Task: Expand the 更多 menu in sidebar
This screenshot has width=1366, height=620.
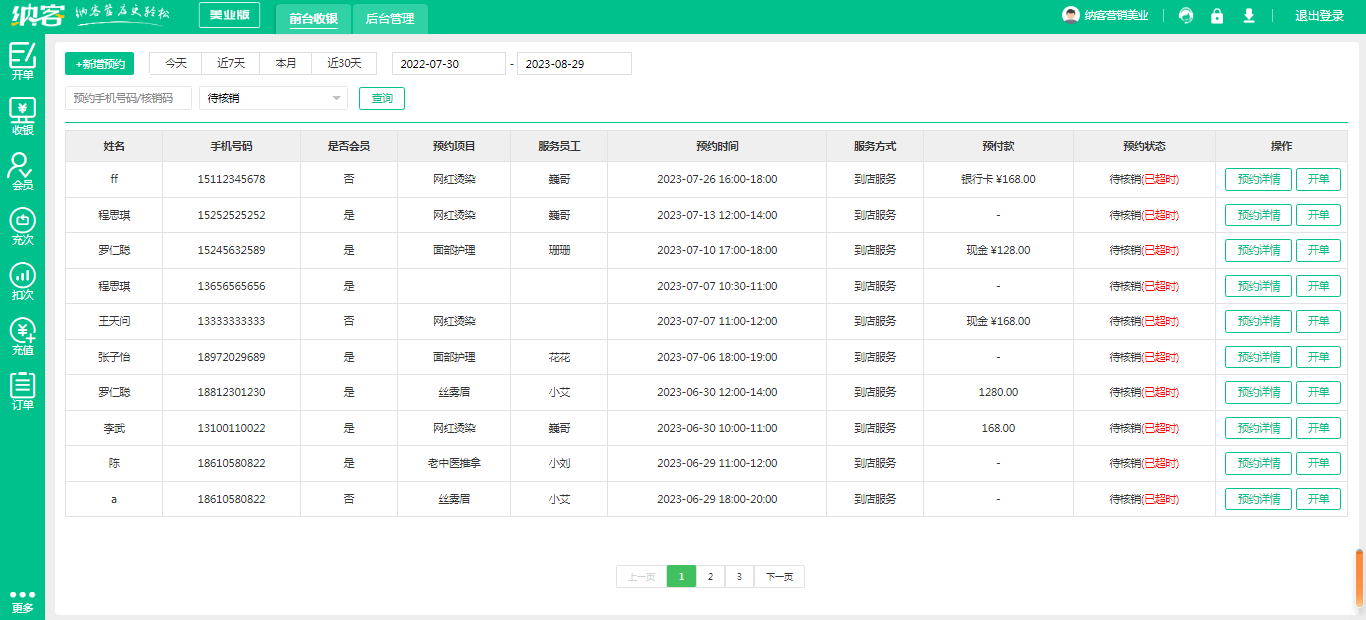Action: (x=22, y=601)
